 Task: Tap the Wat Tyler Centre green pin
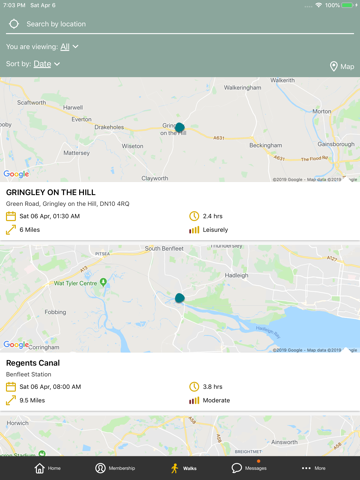tap(103, 282)
